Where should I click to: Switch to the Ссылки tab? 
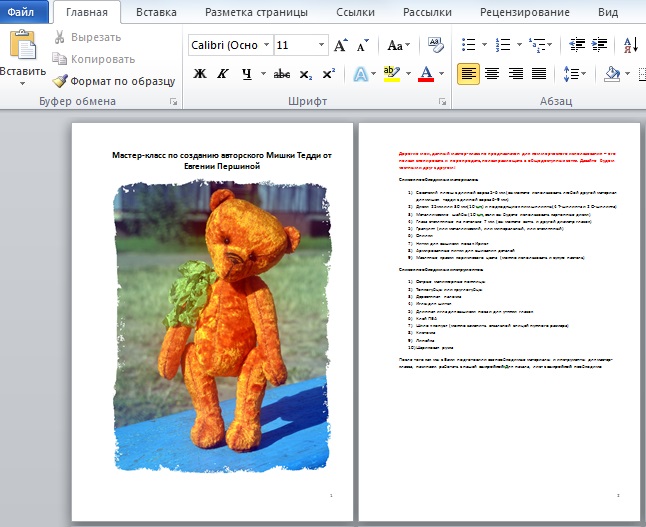coord(355,12)
